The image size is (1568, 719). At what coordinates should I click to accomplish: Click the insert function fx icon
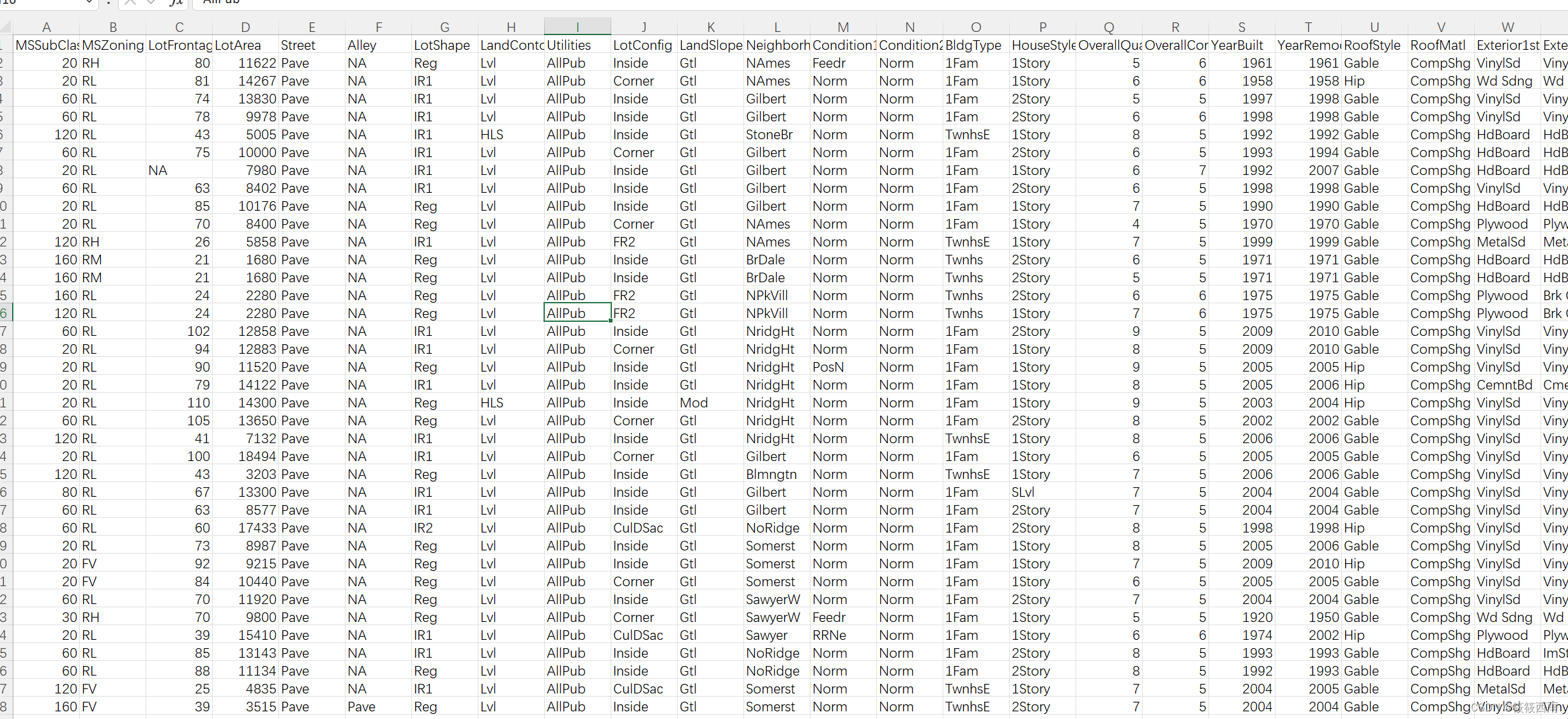point(175,3)
